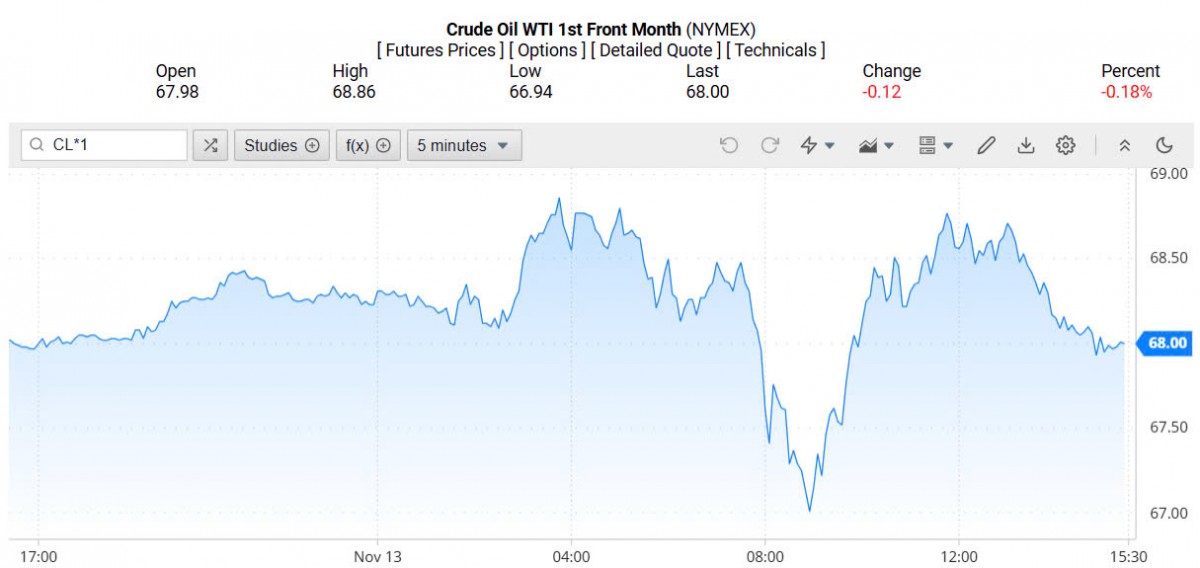This screenshot has height=568, width=1200.
Task: Open the drawing pencil tool
Action: [986, 145]
